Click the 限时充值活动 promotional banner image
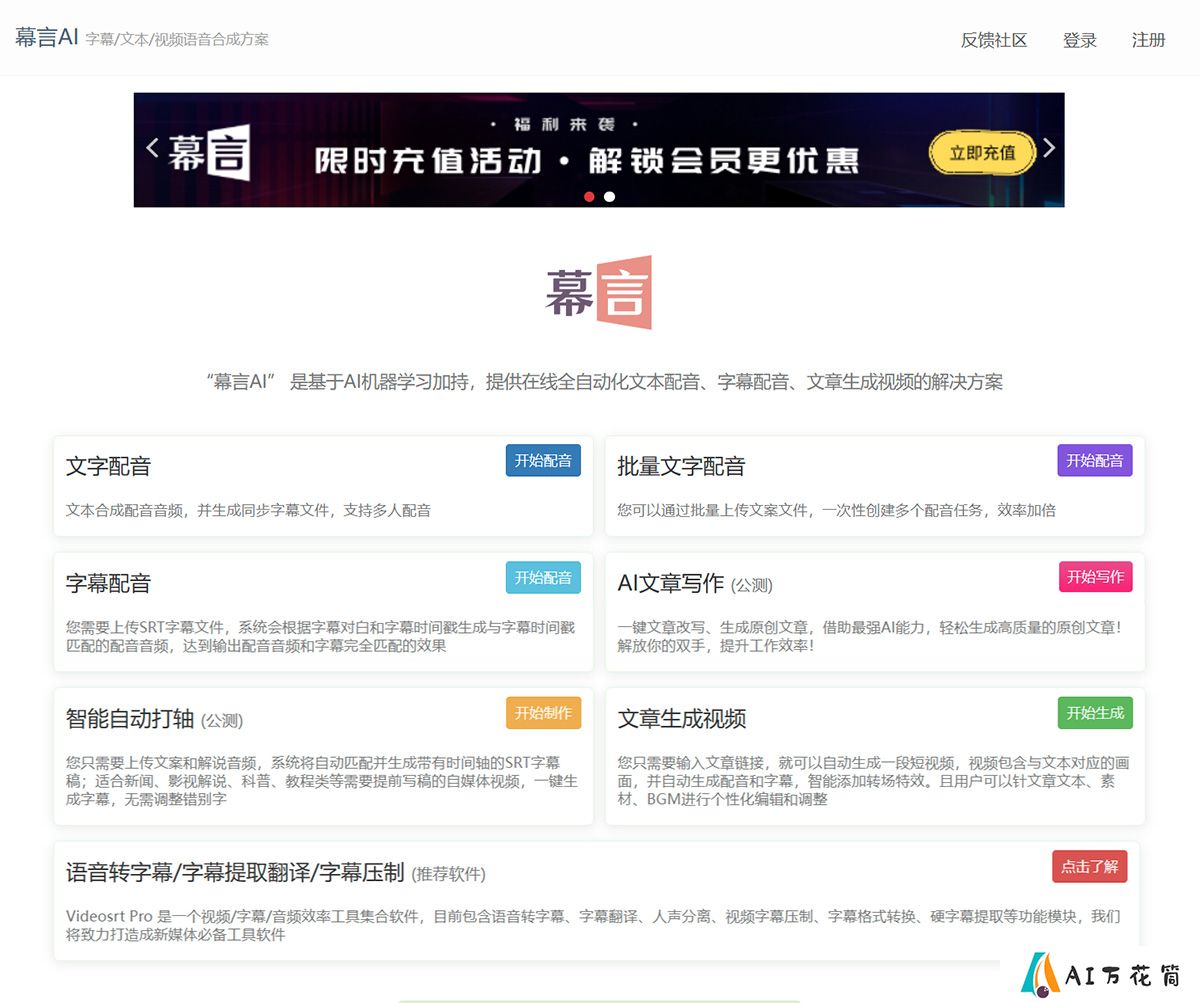 599,150
